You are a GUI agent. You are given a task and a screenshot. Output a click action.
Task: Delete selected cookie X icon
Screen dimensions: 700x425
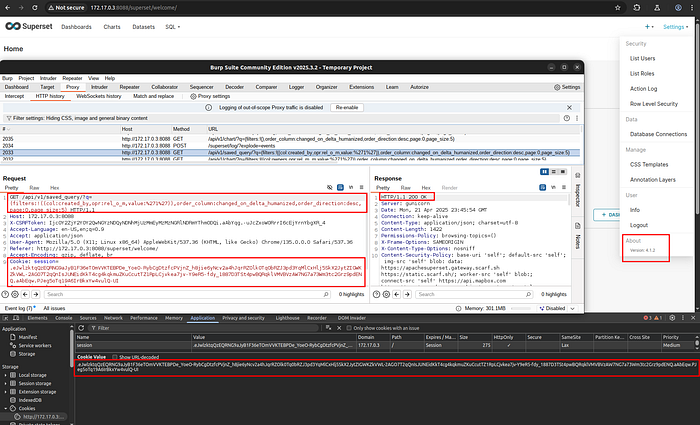[339, 328]
